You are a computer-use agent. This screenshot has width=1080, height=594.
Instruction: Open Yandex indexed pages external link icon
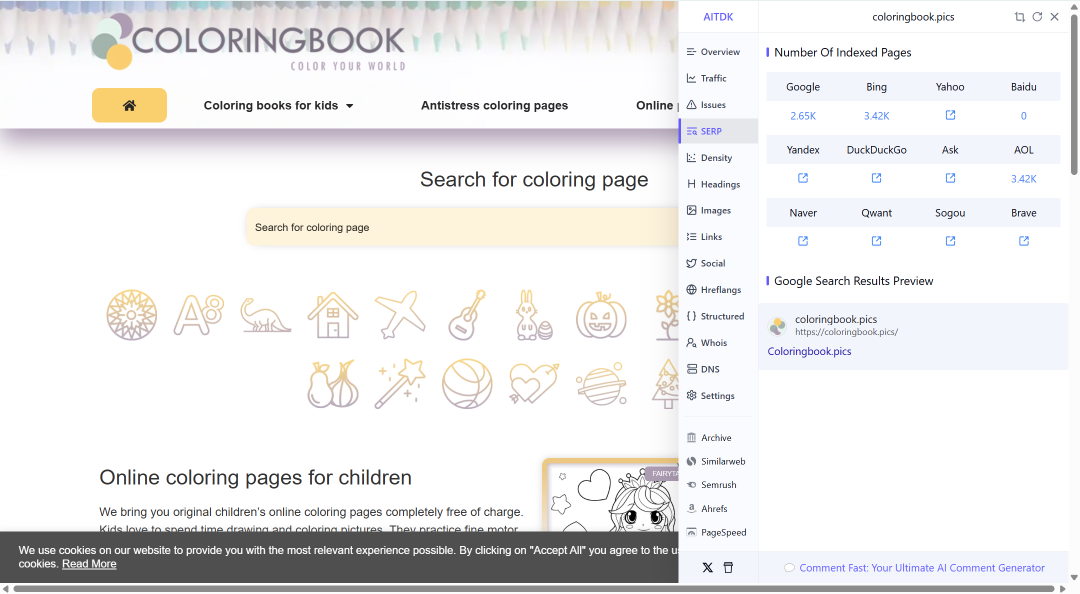click(803, 178)
